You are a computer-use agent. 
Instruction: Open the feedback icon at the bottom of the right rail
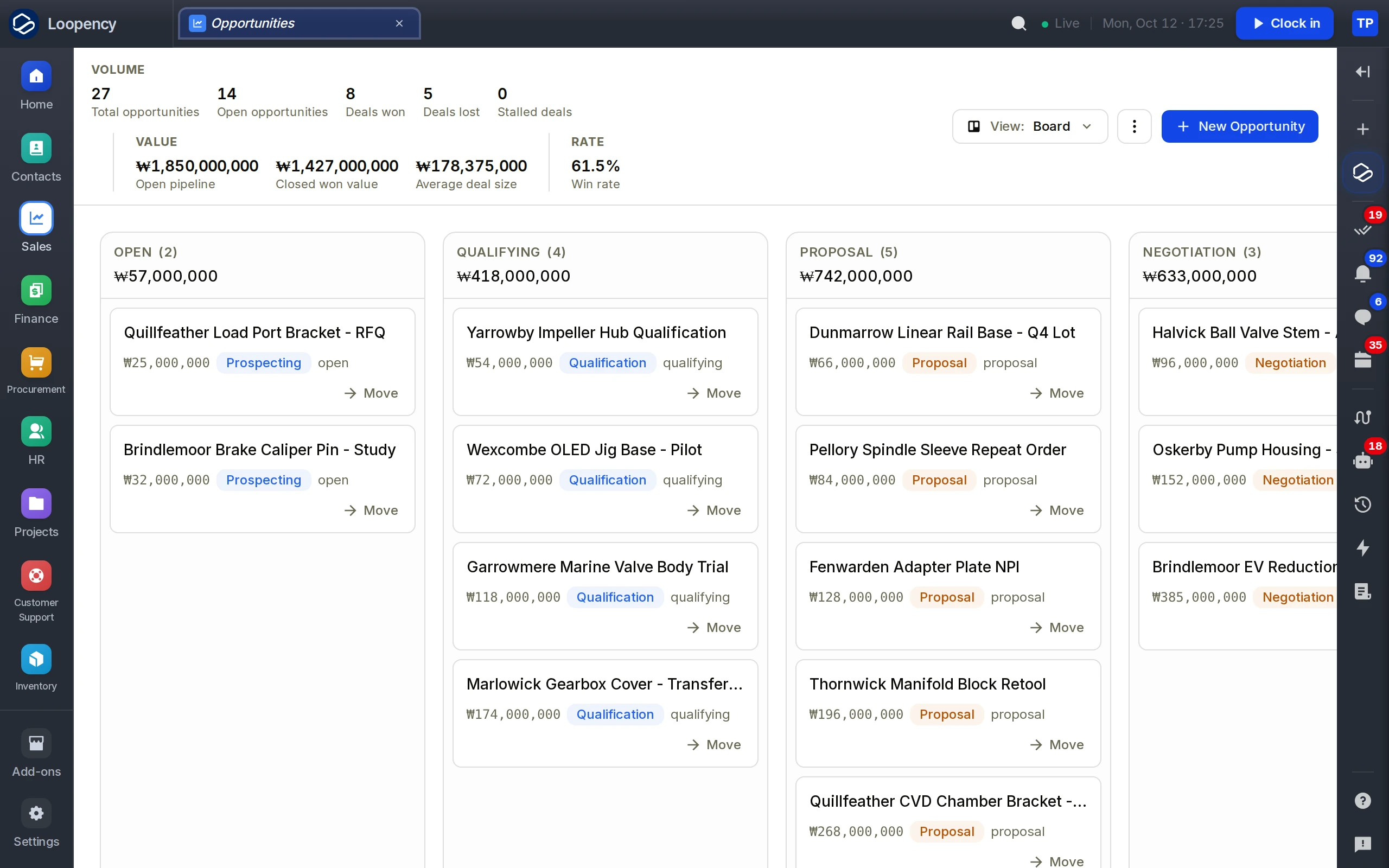point(1362,844)
